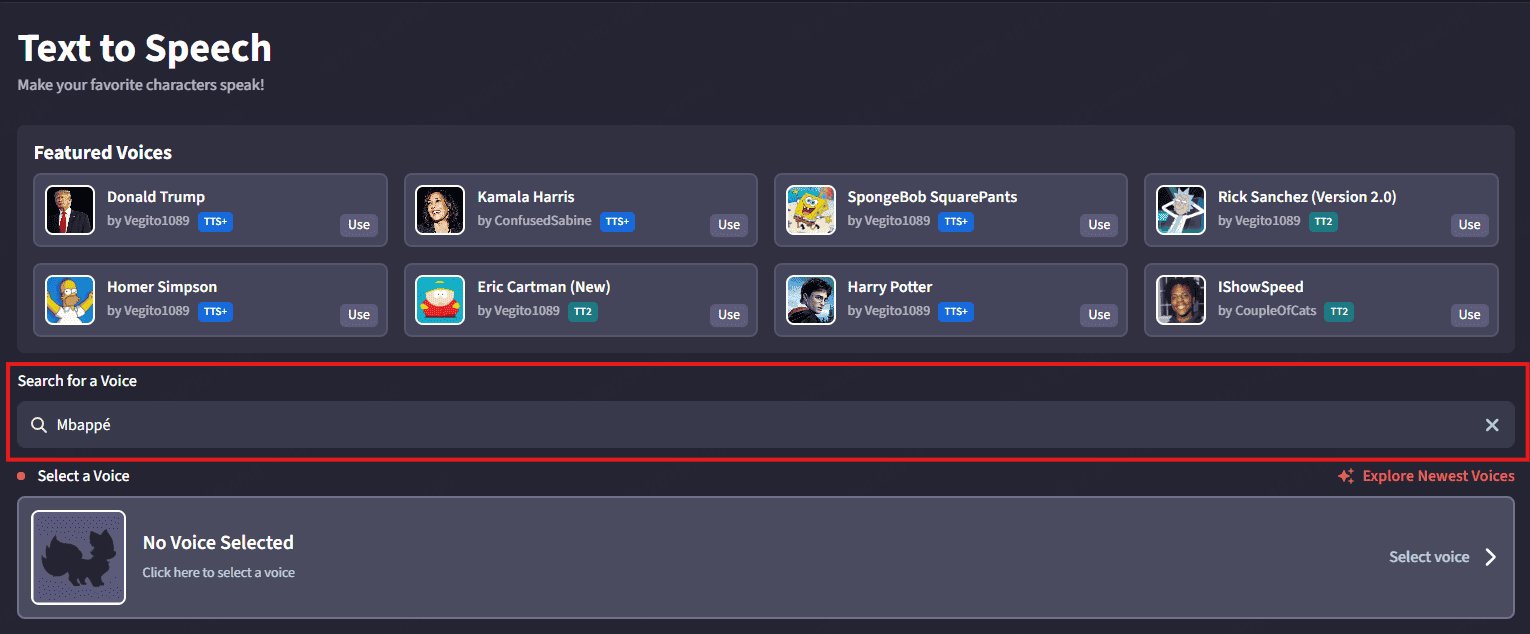This screenshot has height=634, width=1530.
Task: Use the Rick Sanchez (Version 2.0) voice
Action: point(1469,225)
